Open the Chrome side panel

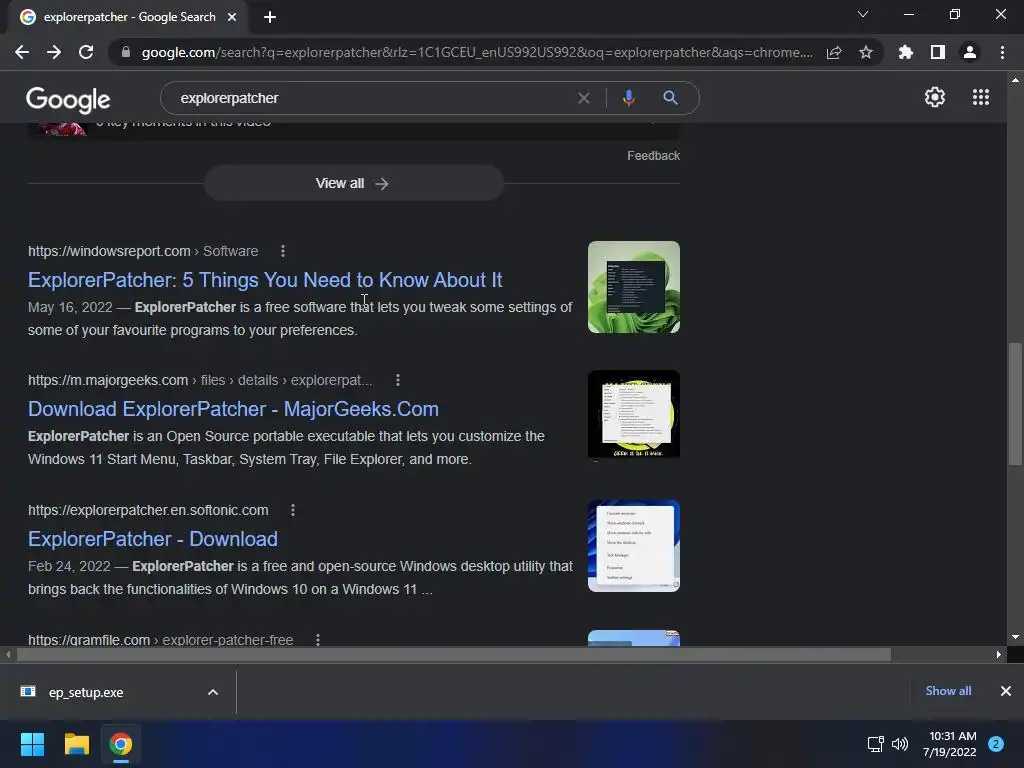tap(938, 52)
